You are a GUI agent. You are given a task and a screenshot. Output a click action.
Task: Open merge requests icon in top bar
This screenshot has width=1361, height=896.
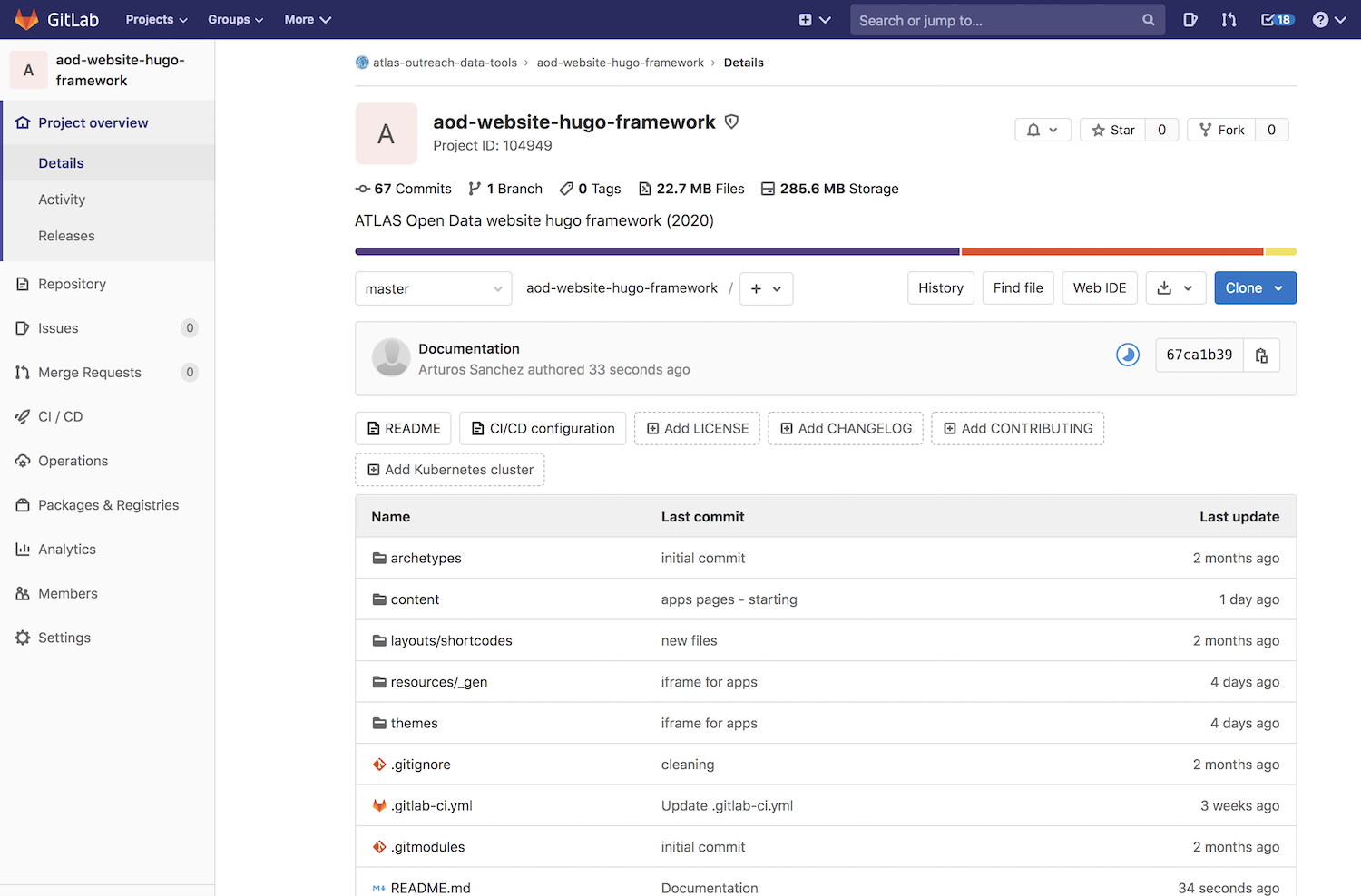click(1229, 19)
